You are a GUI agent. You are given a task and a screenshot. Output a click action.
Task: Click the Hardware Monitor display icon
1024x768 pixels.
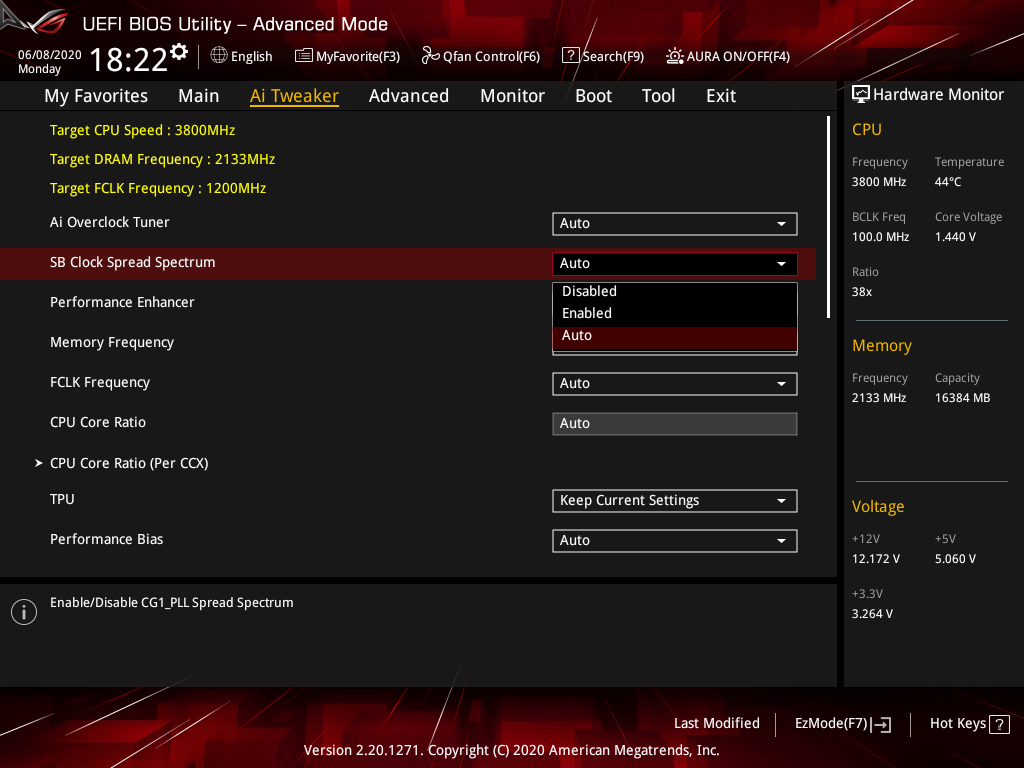pos(861,94)
